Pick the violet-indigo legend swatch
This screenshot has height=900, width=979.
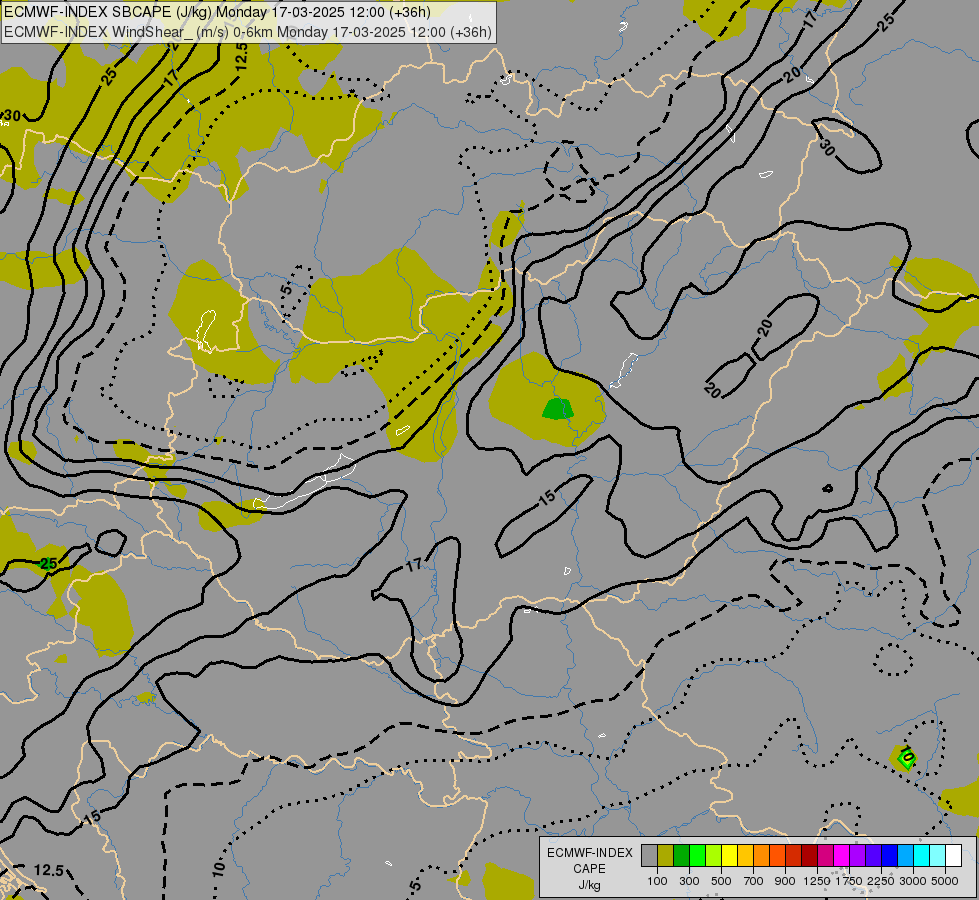coord(874,855)
